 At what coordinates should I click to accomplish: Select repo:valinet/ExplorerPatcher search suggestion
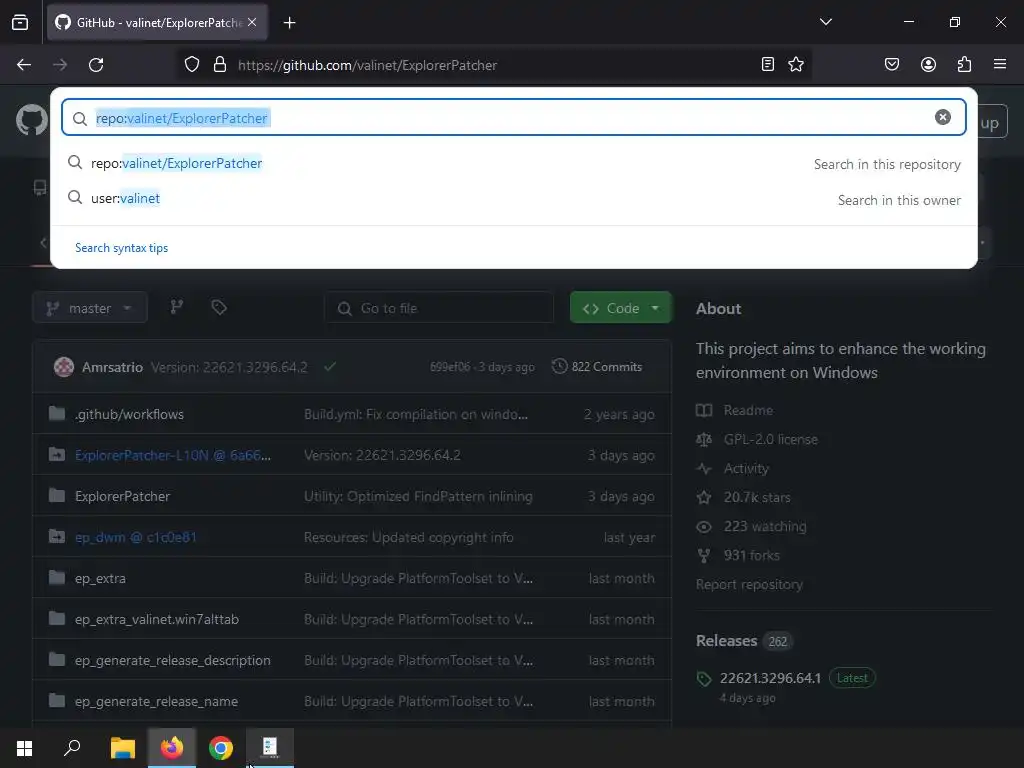tap(513, 163)
